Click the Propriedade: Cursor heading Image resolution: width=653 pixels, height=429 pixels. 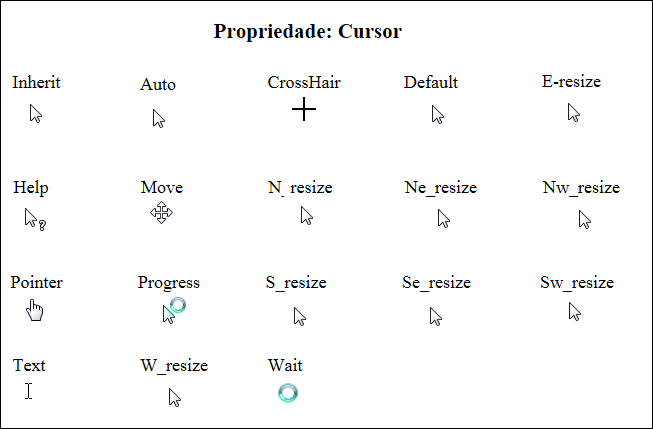308,31
